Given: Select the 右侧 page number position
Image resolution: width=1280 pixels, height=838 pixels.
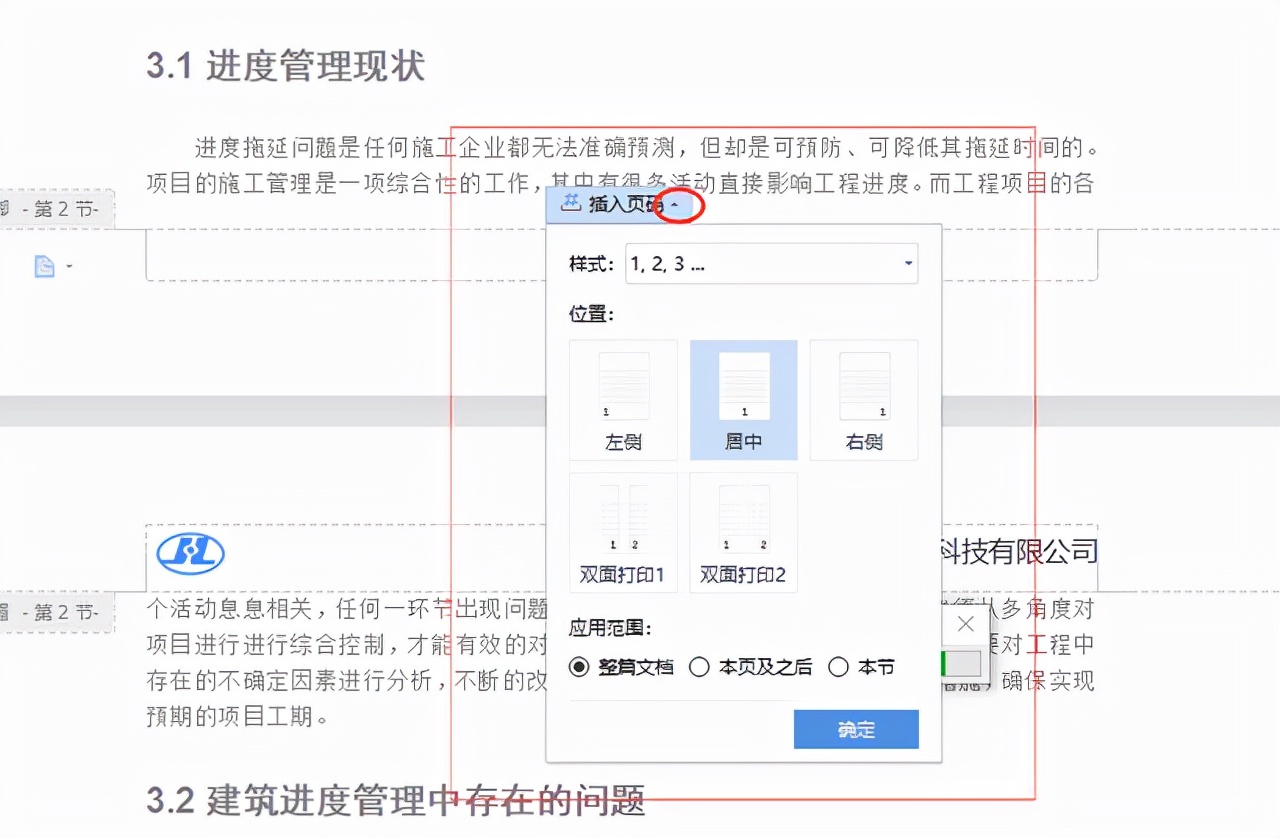Looking at the screenshot, I should click(863, 399).
